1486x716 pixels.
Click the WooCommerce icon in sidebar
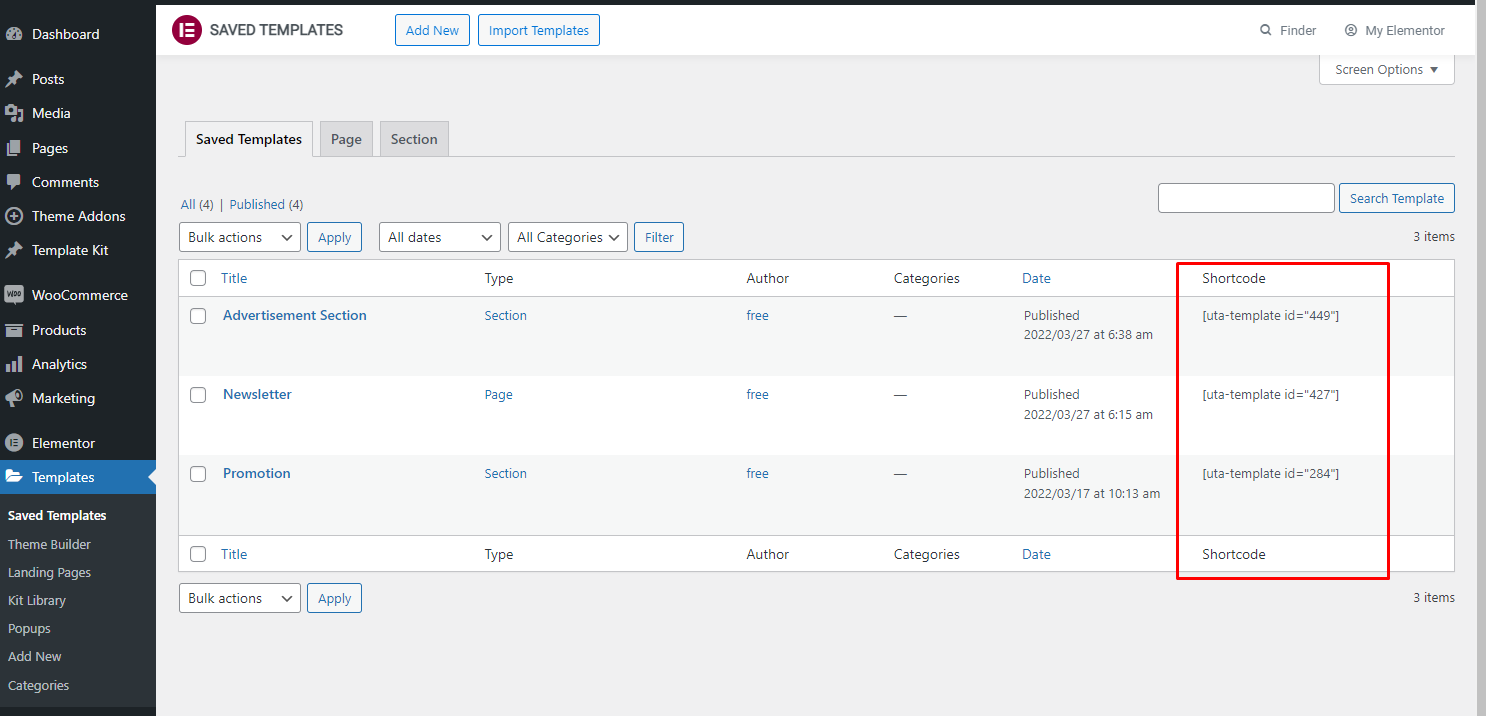click(x=14, y=295)
